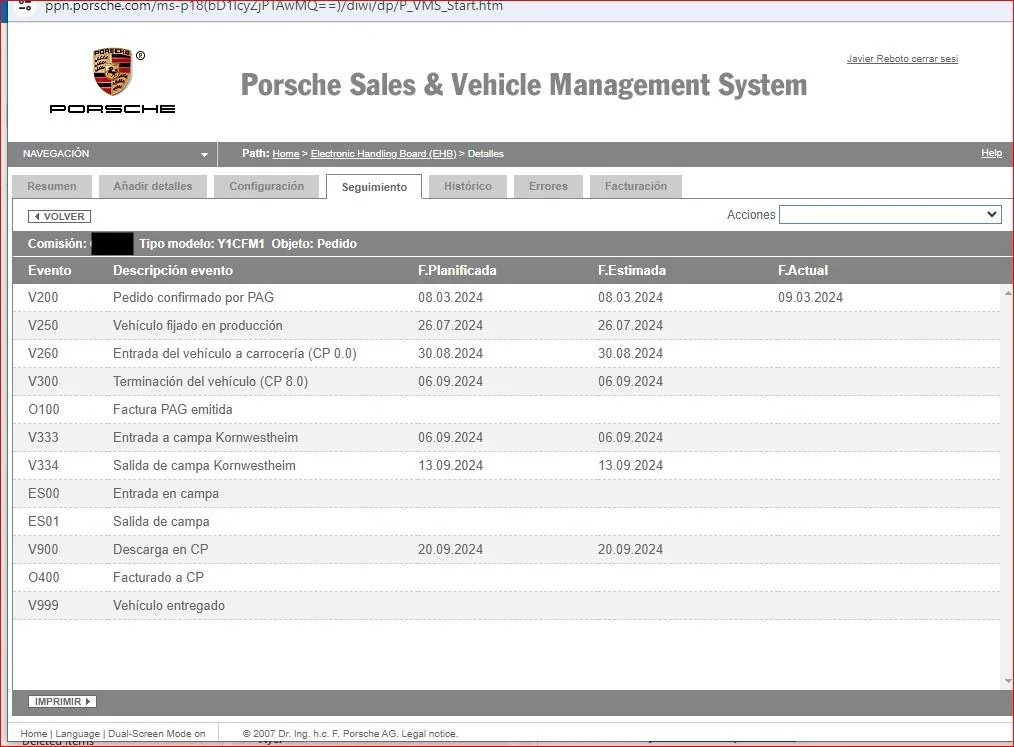
Task: Click 'Salida de campa Kornwestheim' text
Action: (204, 466)
